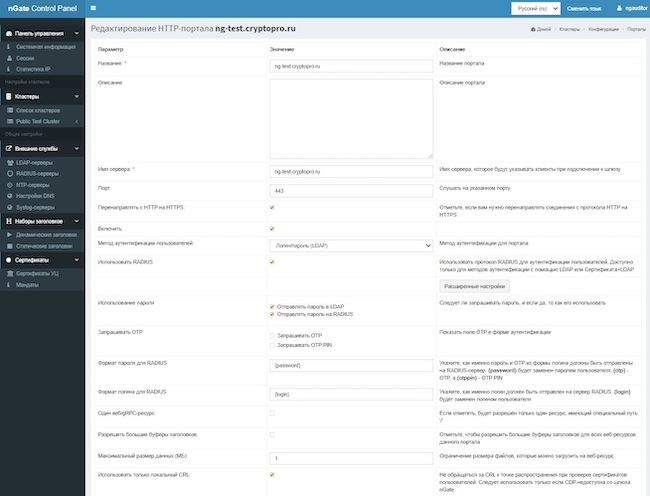This screenshot has height=496, width=650.
Task: Open Домой breadcrumb link
Action: pyautogui.click(x=543, y=29)
